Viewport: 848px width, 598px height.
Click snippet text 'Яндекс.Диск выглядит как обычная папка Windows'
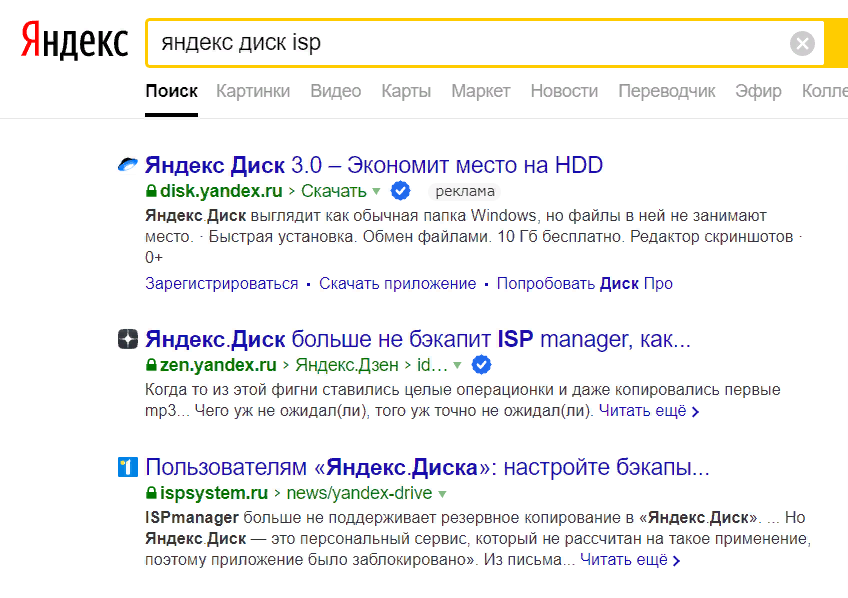coord(341,216)
